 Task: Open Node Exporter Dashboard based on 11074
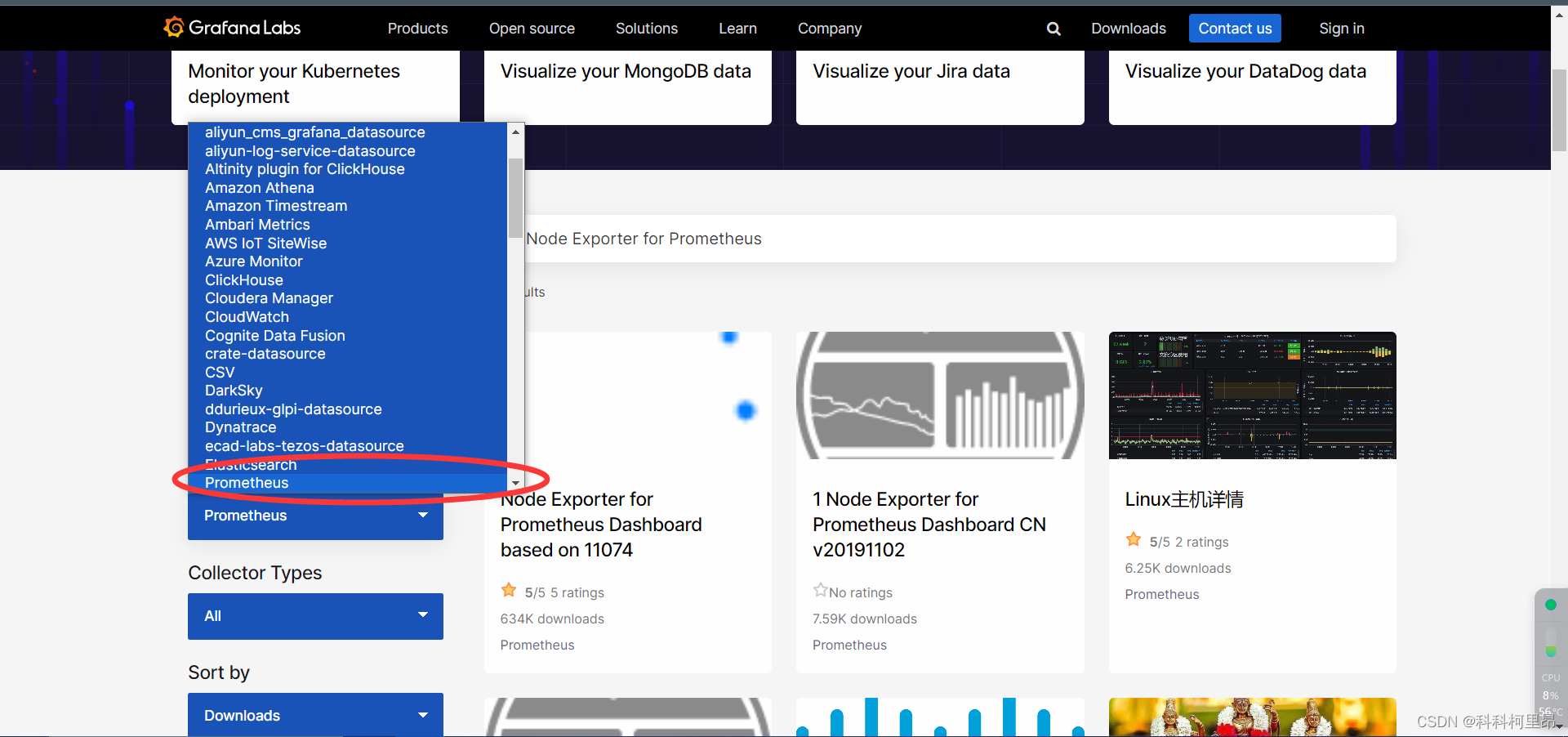click(601, 525)
